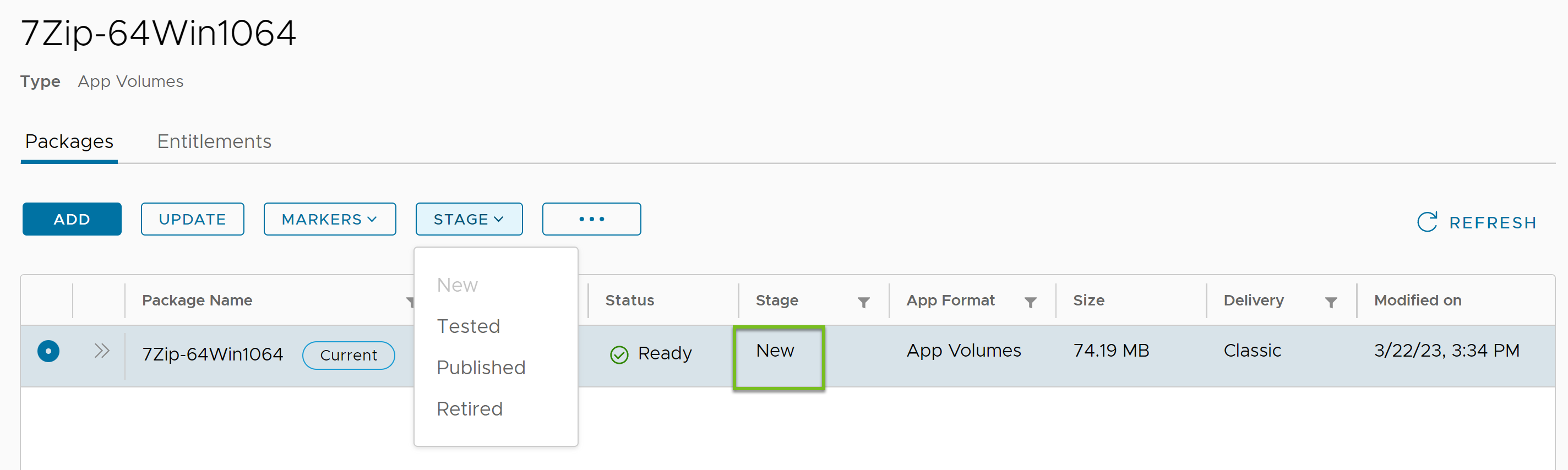Click the Size column header

(x=1088, y=300)
